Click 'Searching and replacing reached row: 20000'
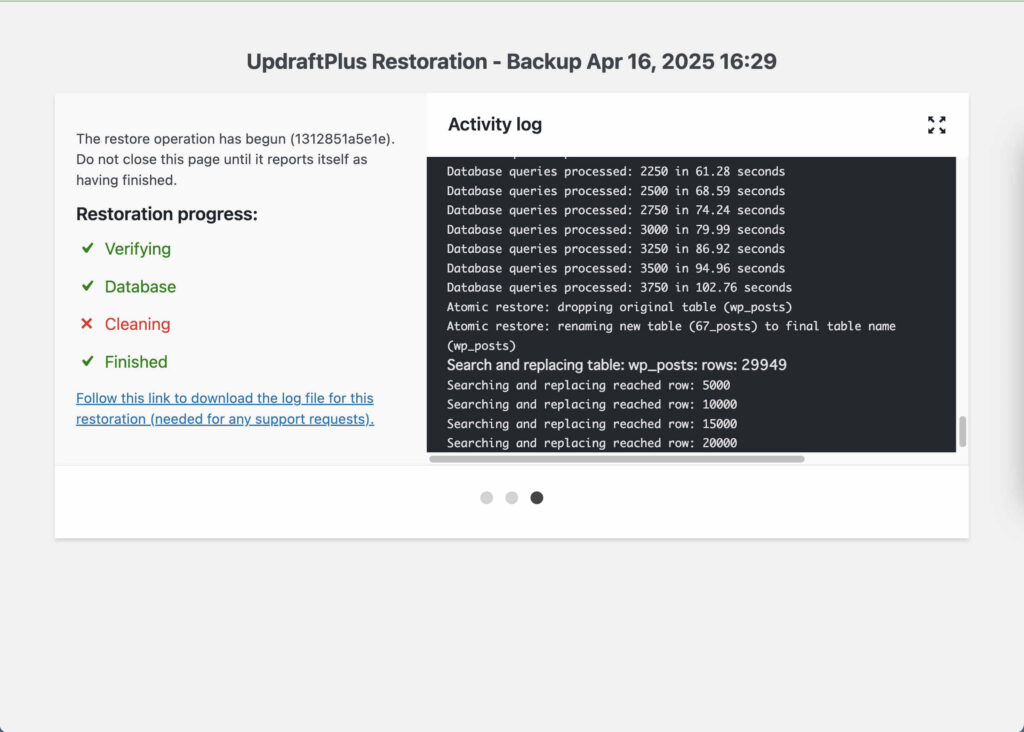1024x732 pixels. coord(592,443)
